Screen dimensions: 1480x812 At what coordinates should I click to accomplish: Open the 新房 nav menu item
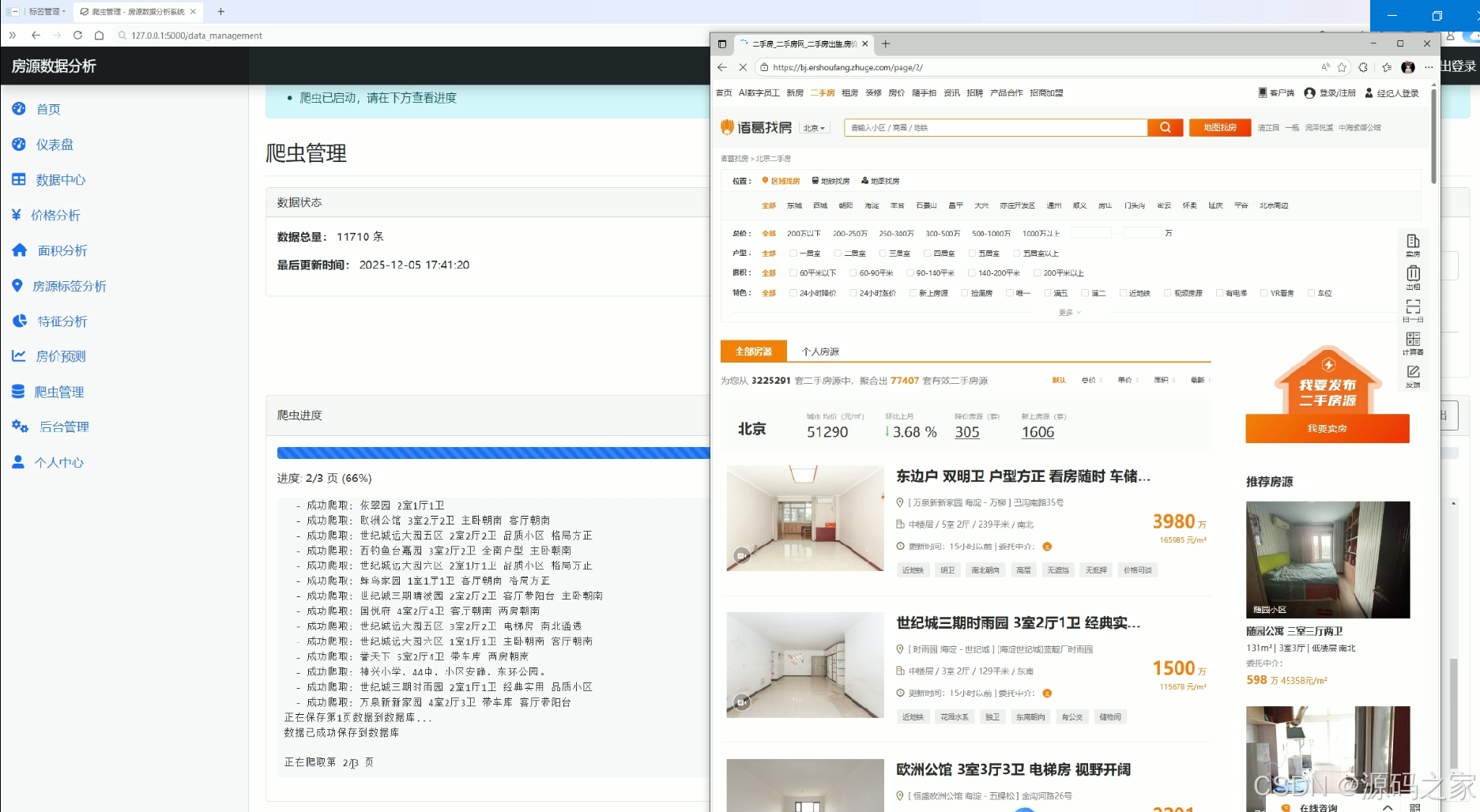pyautogui.click(x=795, y=93)
